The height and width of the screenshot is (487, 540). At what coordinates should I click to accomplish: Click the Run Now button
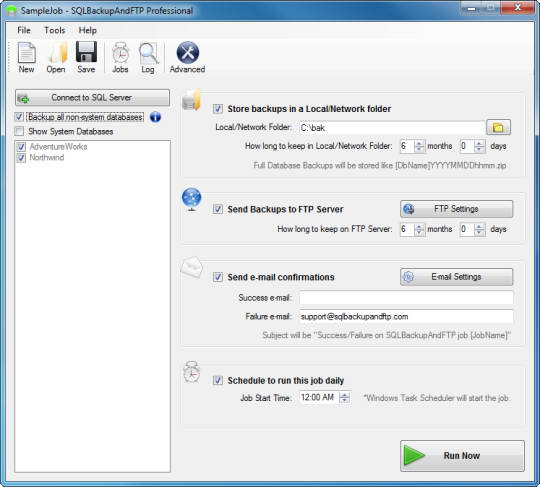click(x=462, y=456)
